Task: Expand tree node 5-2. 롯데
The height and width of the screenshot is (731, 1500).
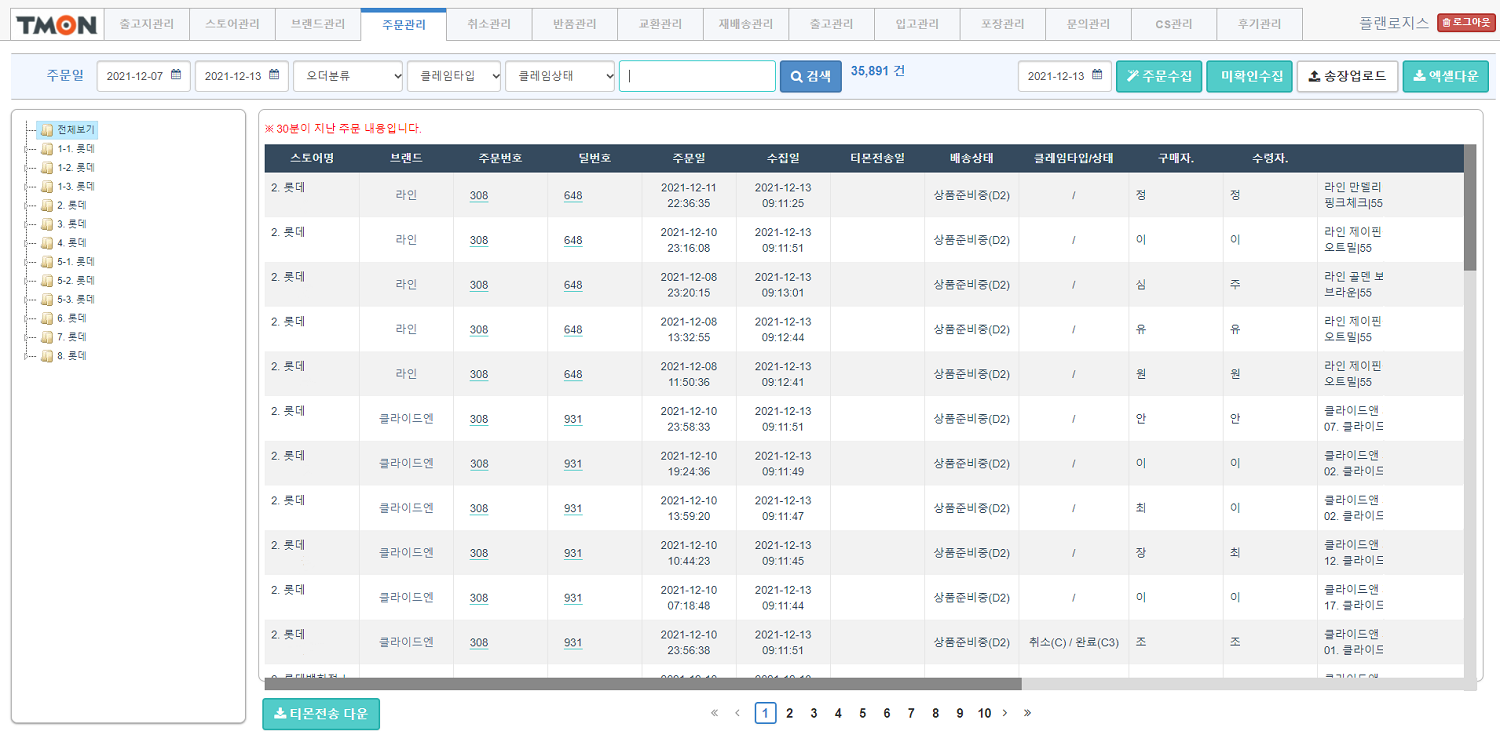Action: 27,281
